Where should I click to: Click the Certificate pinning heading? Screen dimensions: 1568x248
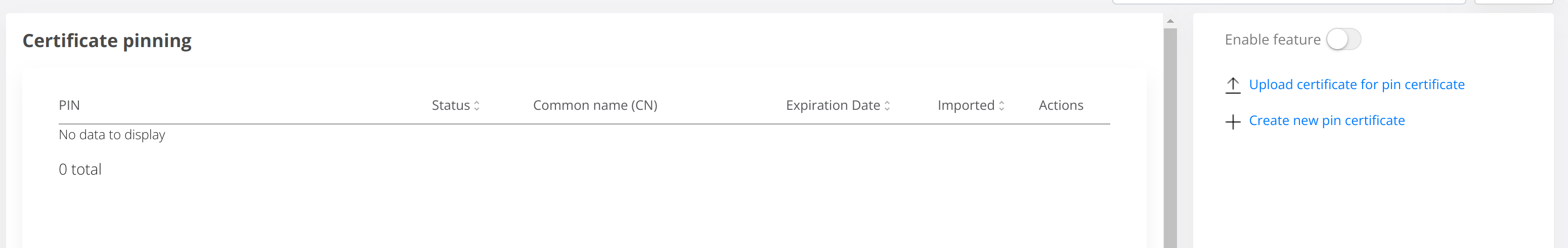point(107,41)
